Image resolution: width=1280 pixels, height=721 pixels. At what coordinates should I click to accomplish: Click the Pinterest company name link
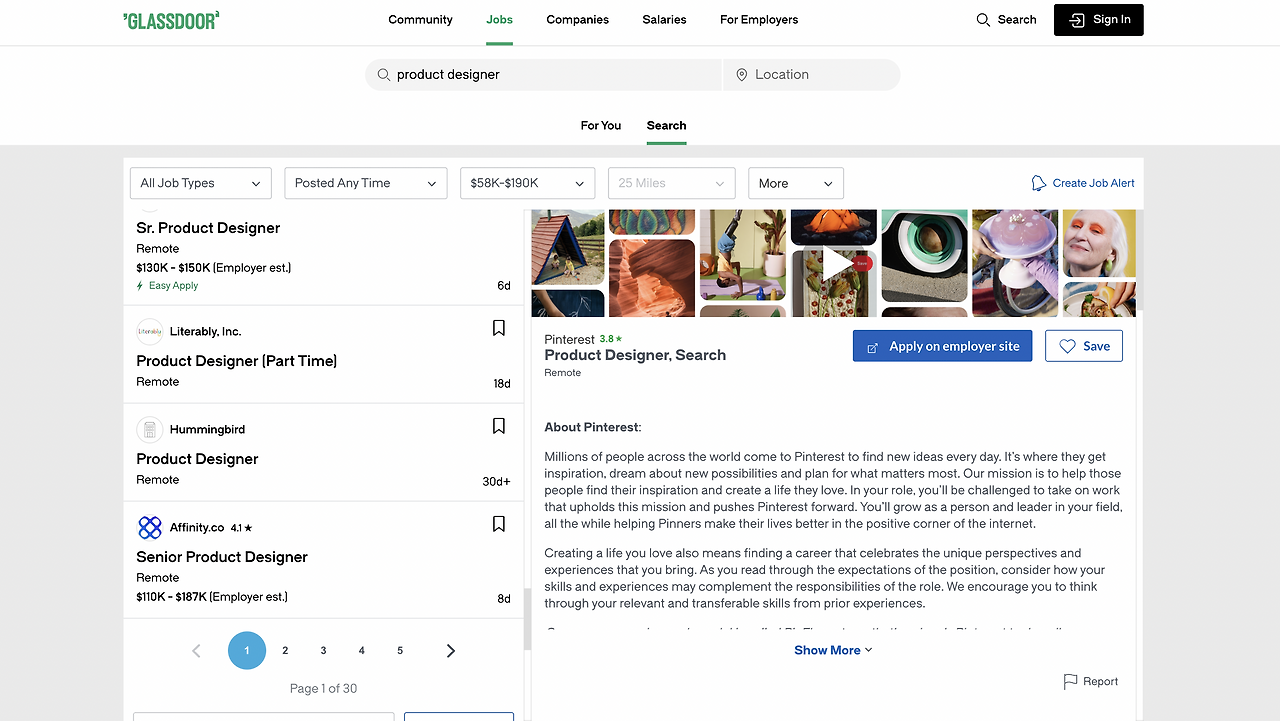(x=569, y=340)
